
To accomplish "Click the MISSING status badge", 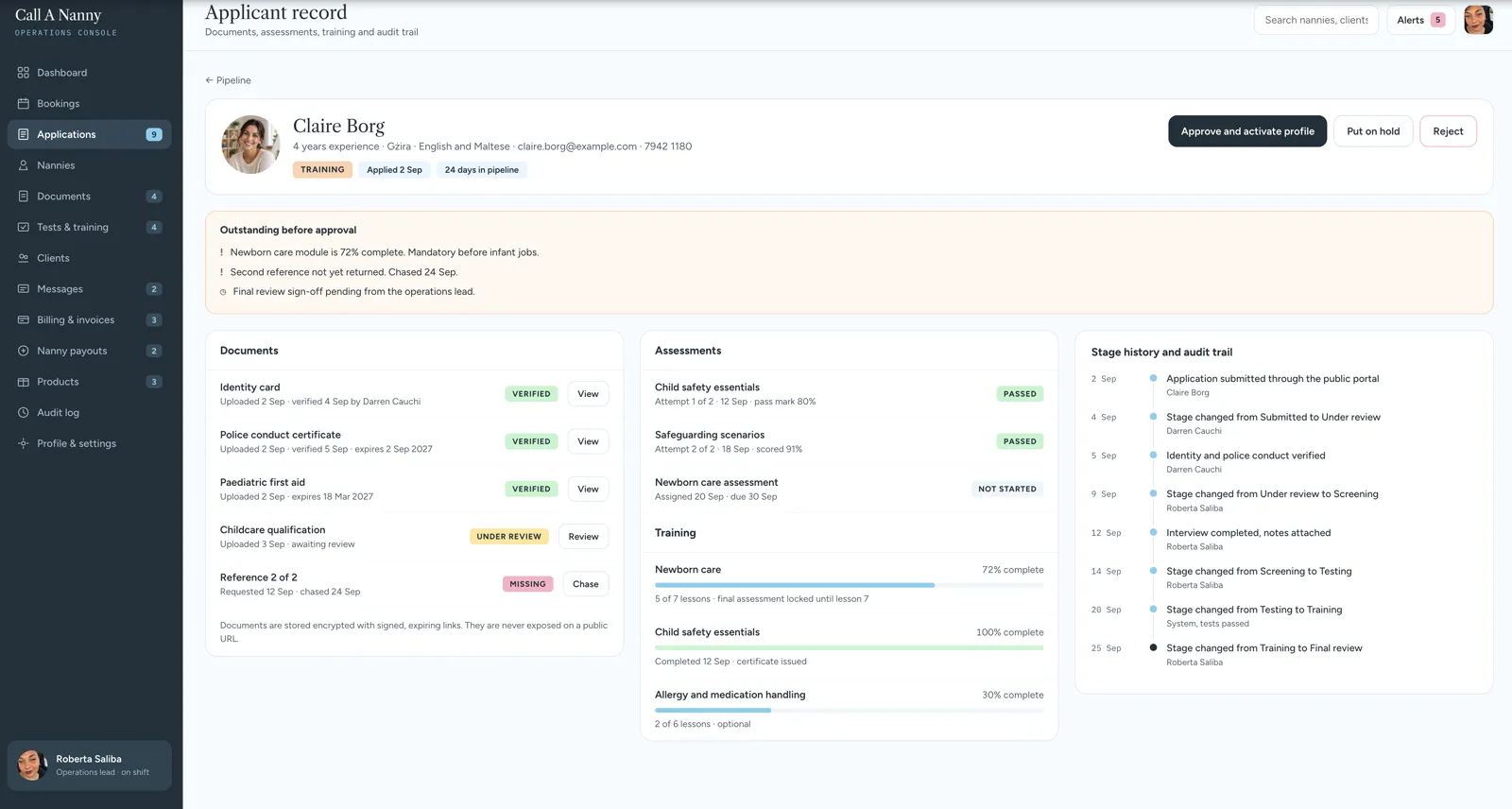I will coord(527,584).
